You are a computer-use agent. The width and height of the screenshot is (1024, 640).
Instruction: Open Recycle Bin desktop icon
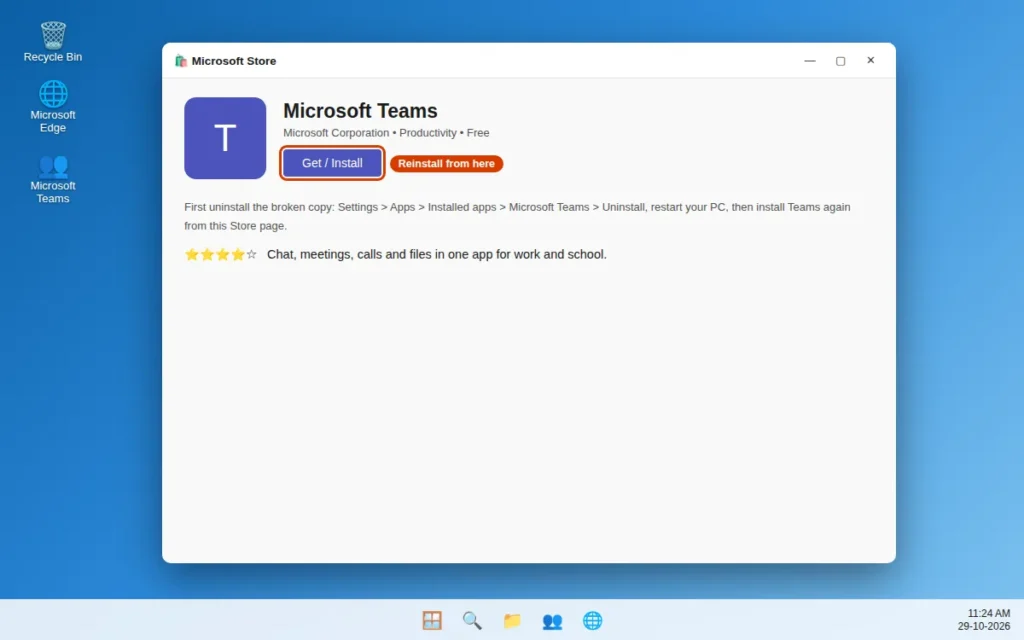[x=53, y=42]
